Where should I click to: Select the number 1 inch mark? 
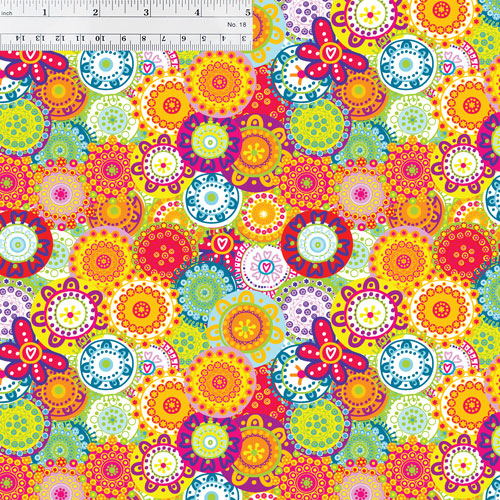[x=45, y=13]
